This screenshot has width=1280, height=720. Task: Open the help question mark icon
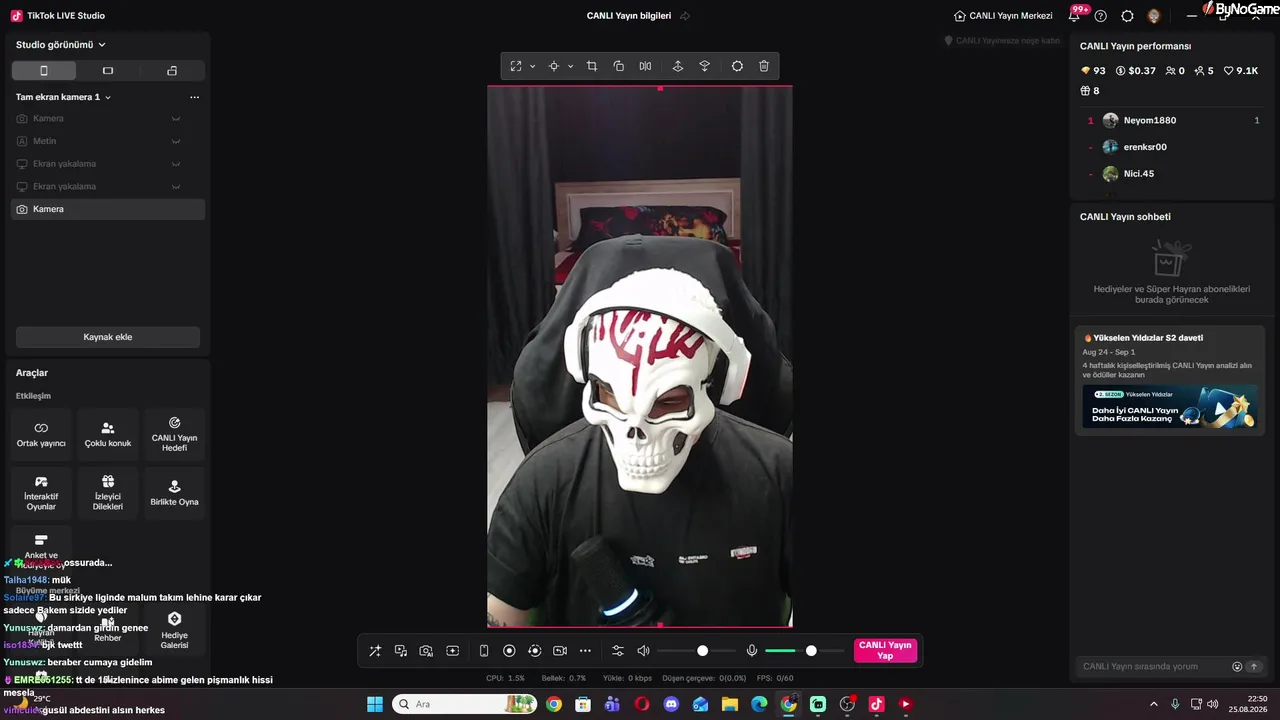1101,16
